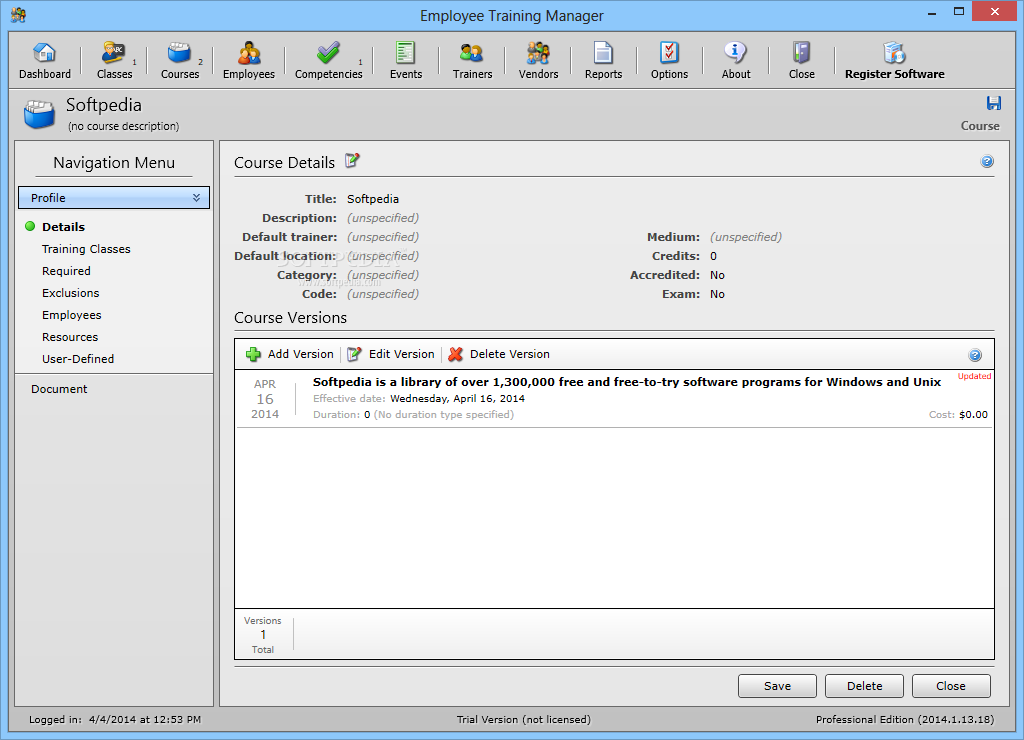Select User-Defined in navigation menu

click(x=78, y=359)
